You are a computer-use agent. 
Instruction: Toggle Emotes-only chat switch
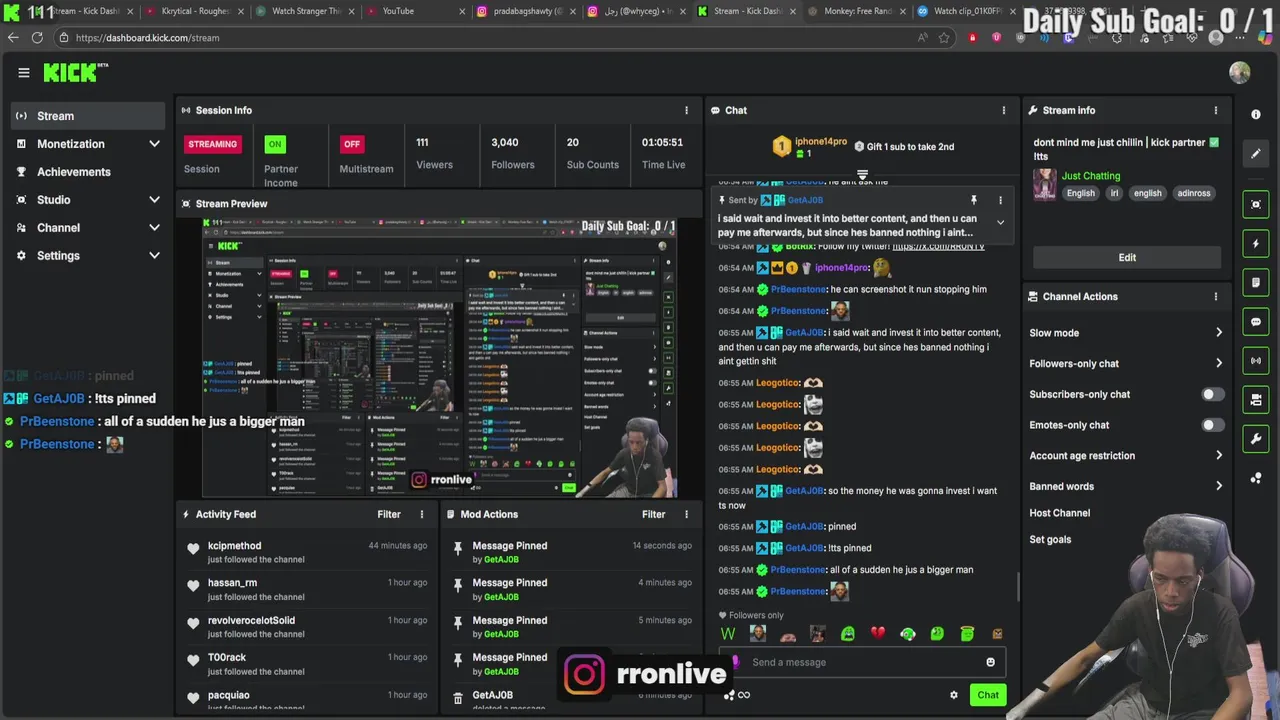(1212, 425)
